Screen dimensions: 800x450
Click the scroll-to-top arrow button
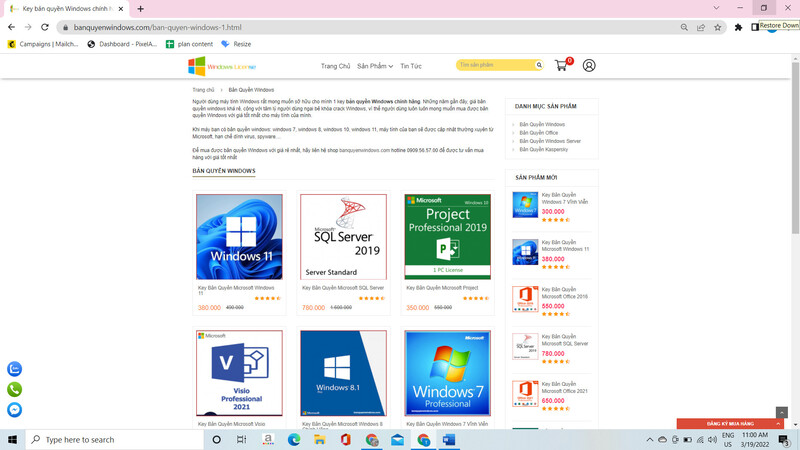[782, 412]
